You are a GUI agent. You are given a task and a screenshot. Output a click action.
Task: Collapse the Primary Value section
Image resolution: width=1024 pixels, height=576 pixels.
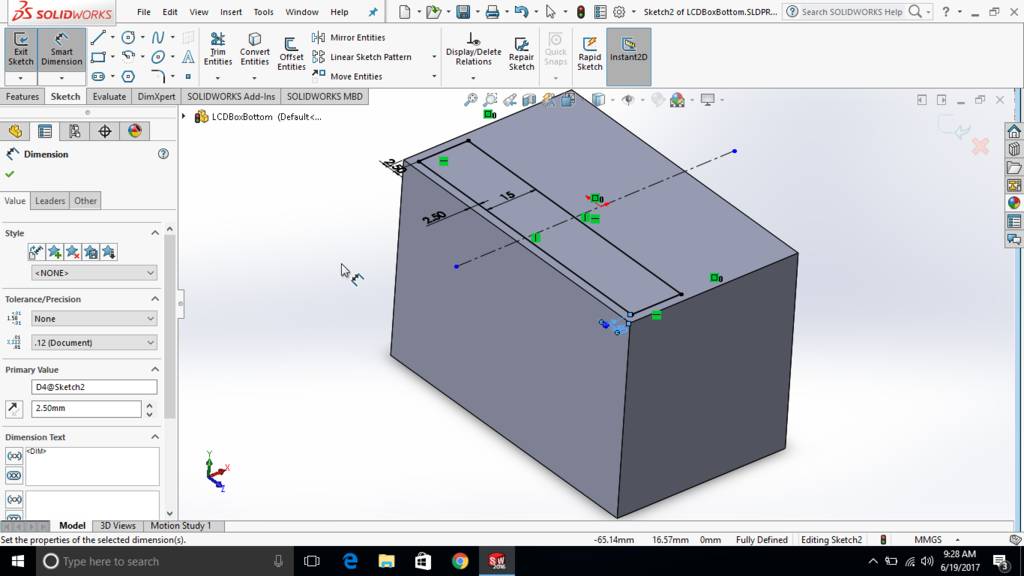[x=155, y=370]
